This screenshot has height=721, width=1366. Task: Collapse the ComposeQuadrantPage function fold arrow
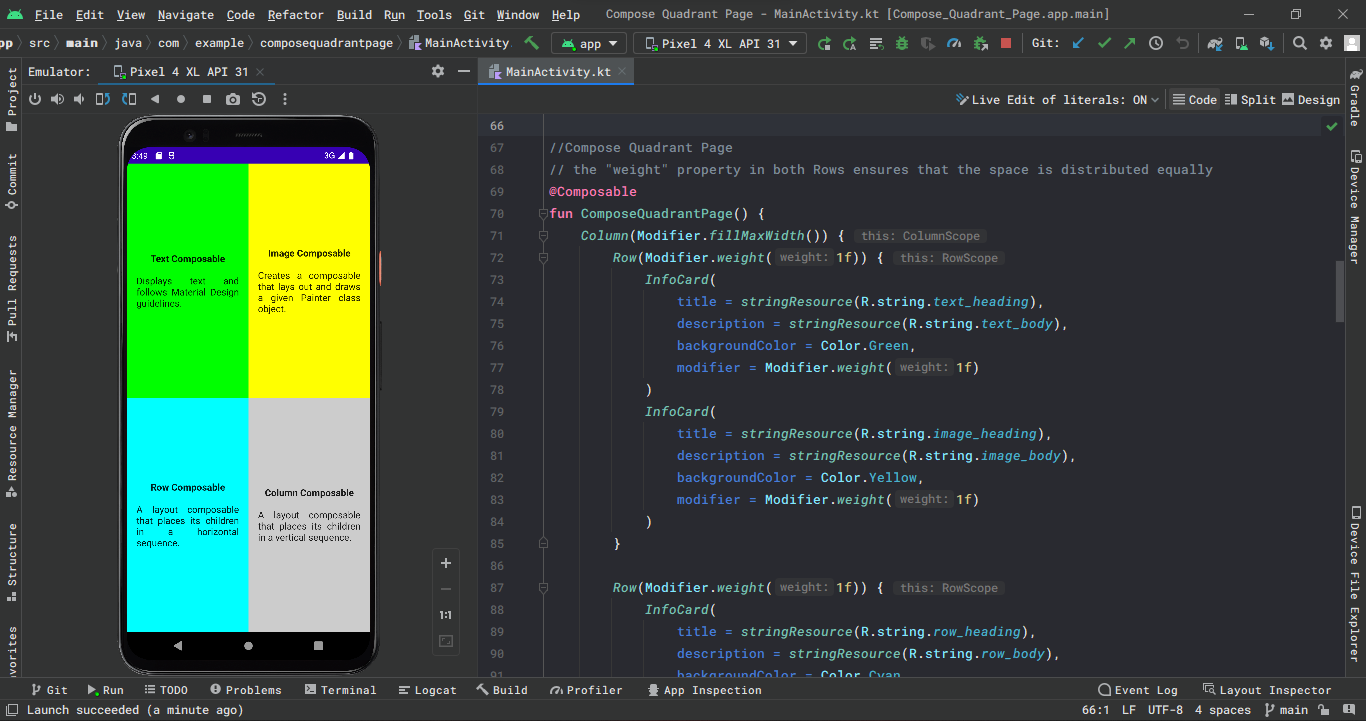point(543,213)
